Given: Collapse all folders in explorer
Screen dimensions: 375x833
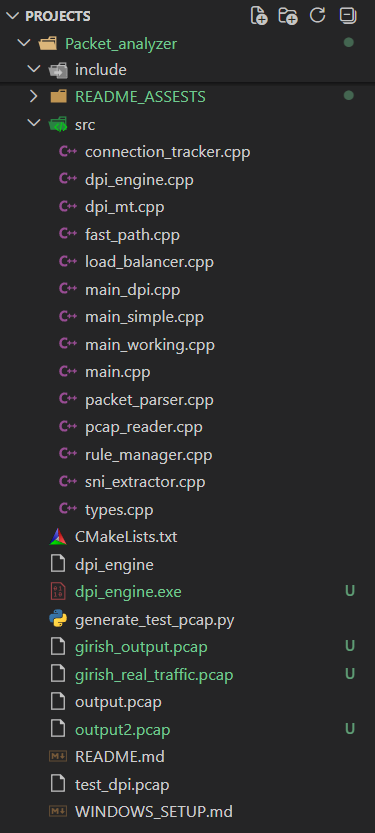Looking at the screenshot, I should coord(348,15).
